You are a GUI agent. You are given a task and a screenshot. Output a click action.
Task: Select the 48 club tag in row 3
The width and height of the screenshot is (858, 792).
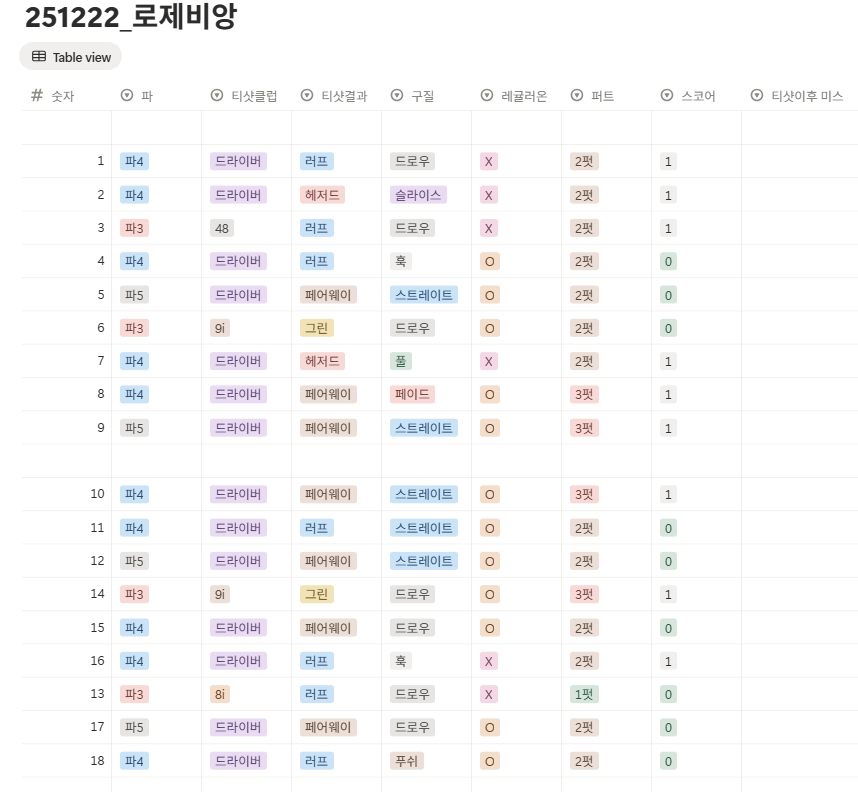[222, 228]
